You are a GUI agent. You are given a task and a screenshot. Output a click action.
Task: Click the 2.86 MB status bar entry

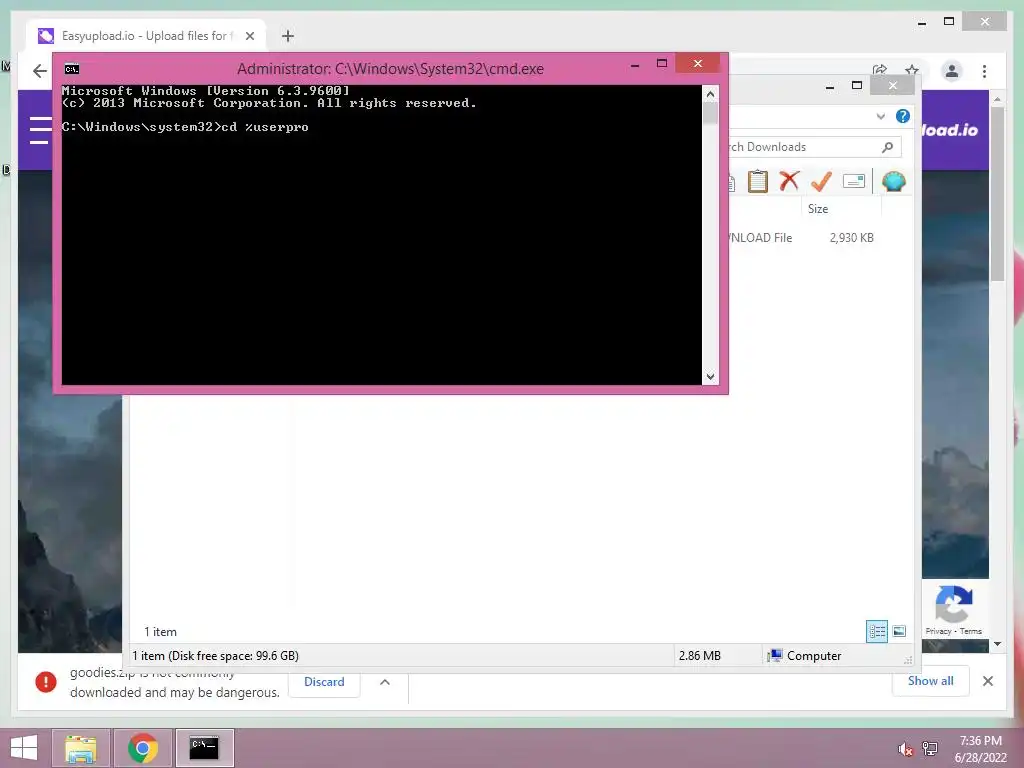699,656
